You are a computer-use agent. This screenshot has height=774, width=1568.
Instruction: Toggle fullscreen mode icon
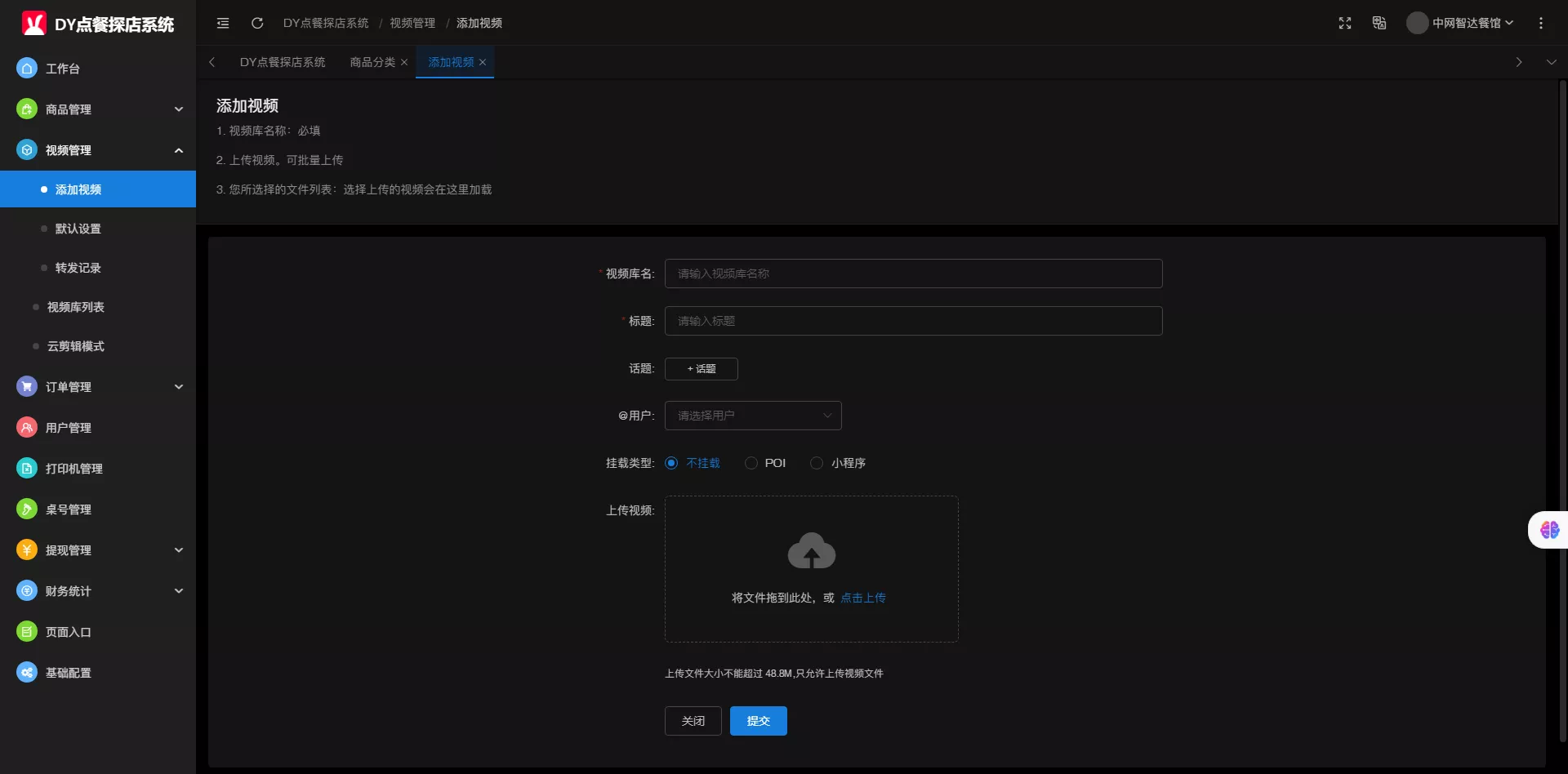pos(1345,23)
